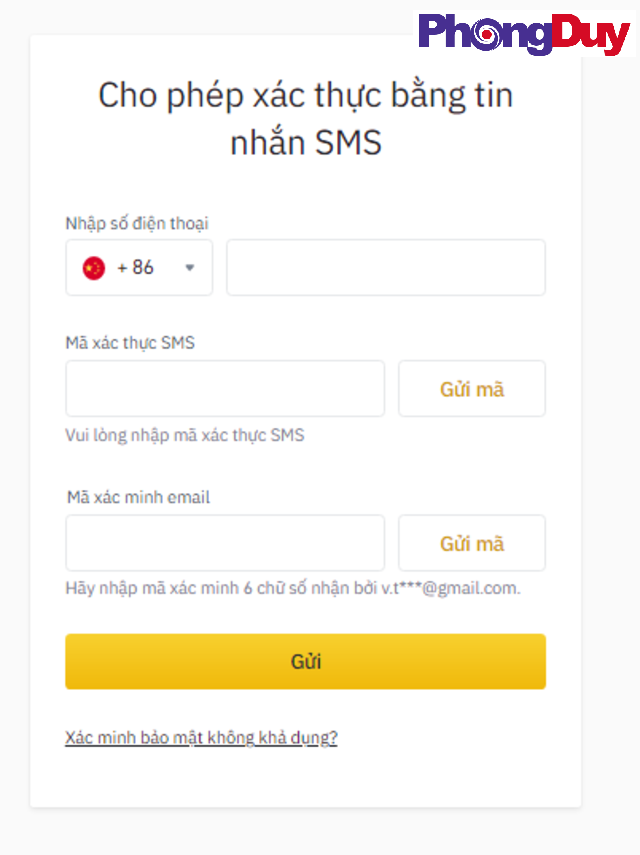Click the red "Duy" text in the logo

591,35
